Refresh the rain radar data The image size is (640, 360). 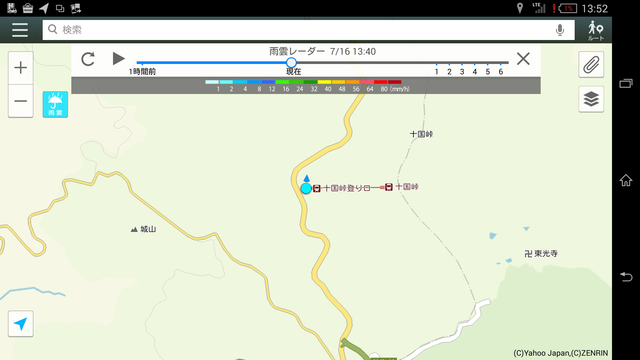[x=88, y=59]
